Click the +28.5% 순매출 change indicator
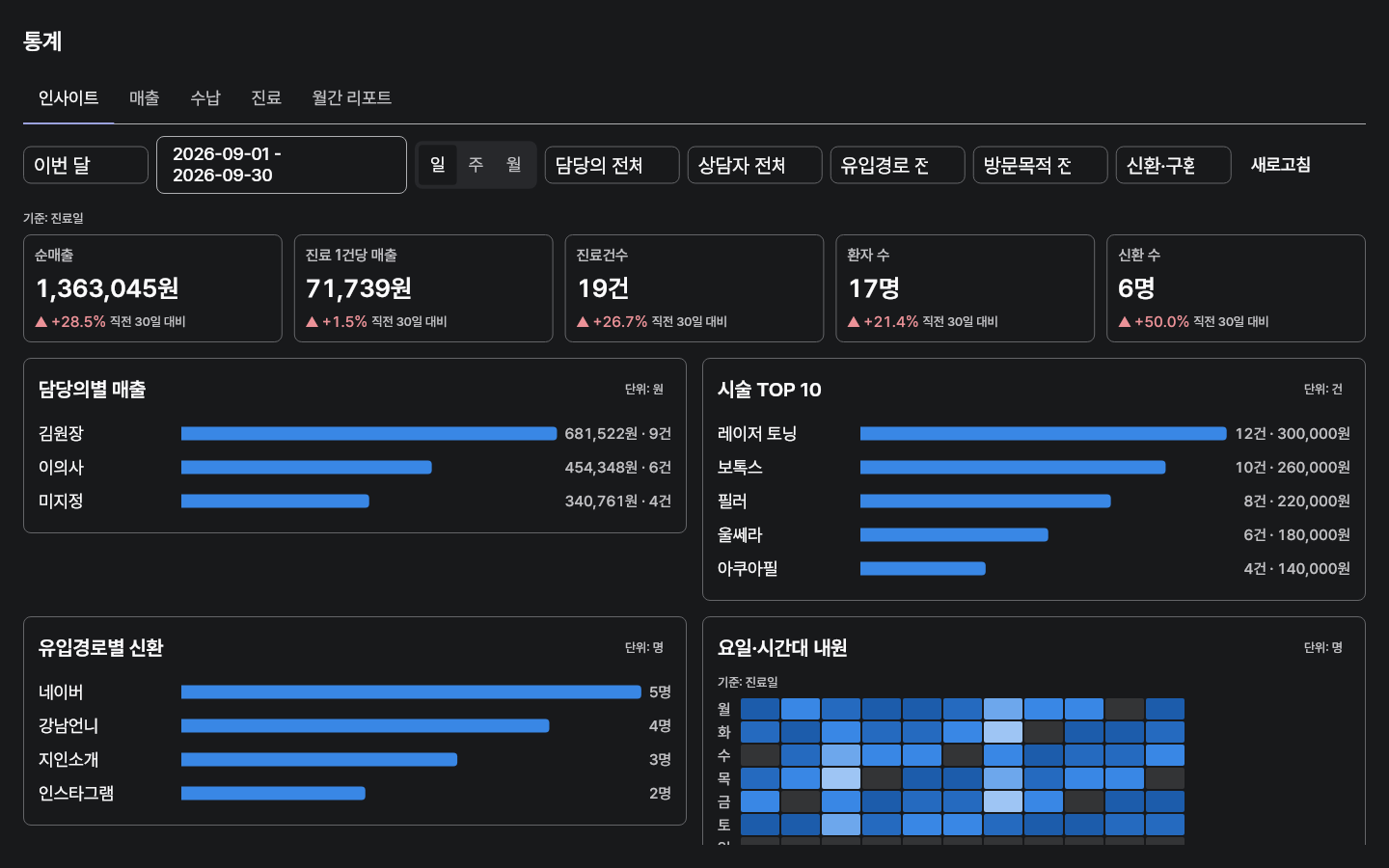Screen dimensions: 1389x868 click(x=70, y=322)
